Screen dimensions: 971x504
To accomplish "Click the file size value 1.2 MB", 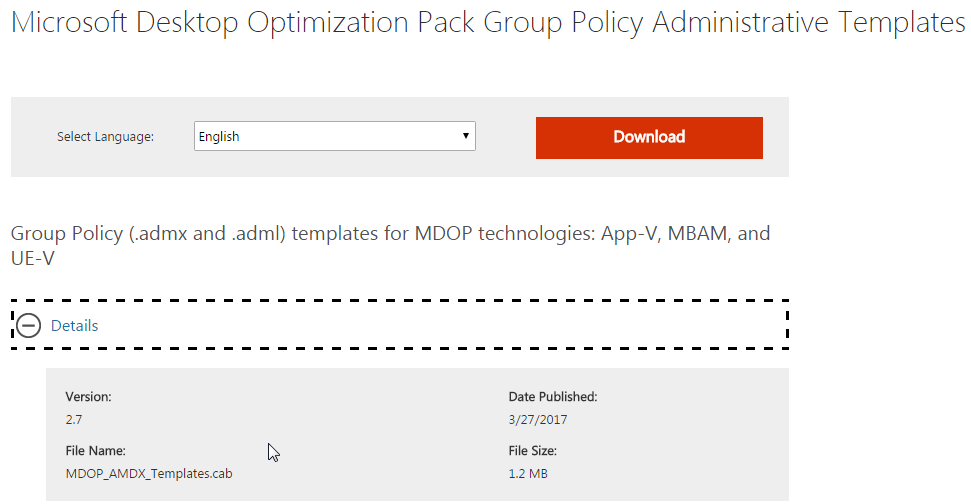I will 528,474.
